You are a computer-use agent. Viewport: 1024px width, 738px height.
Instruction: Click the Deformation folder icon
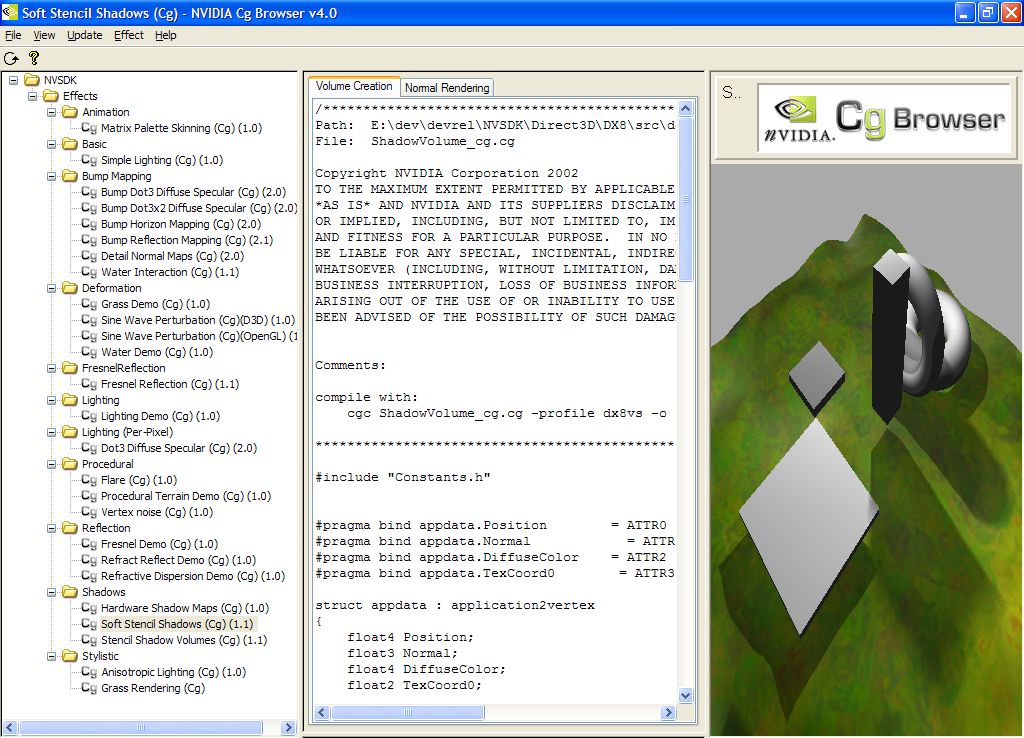point(70,288)
